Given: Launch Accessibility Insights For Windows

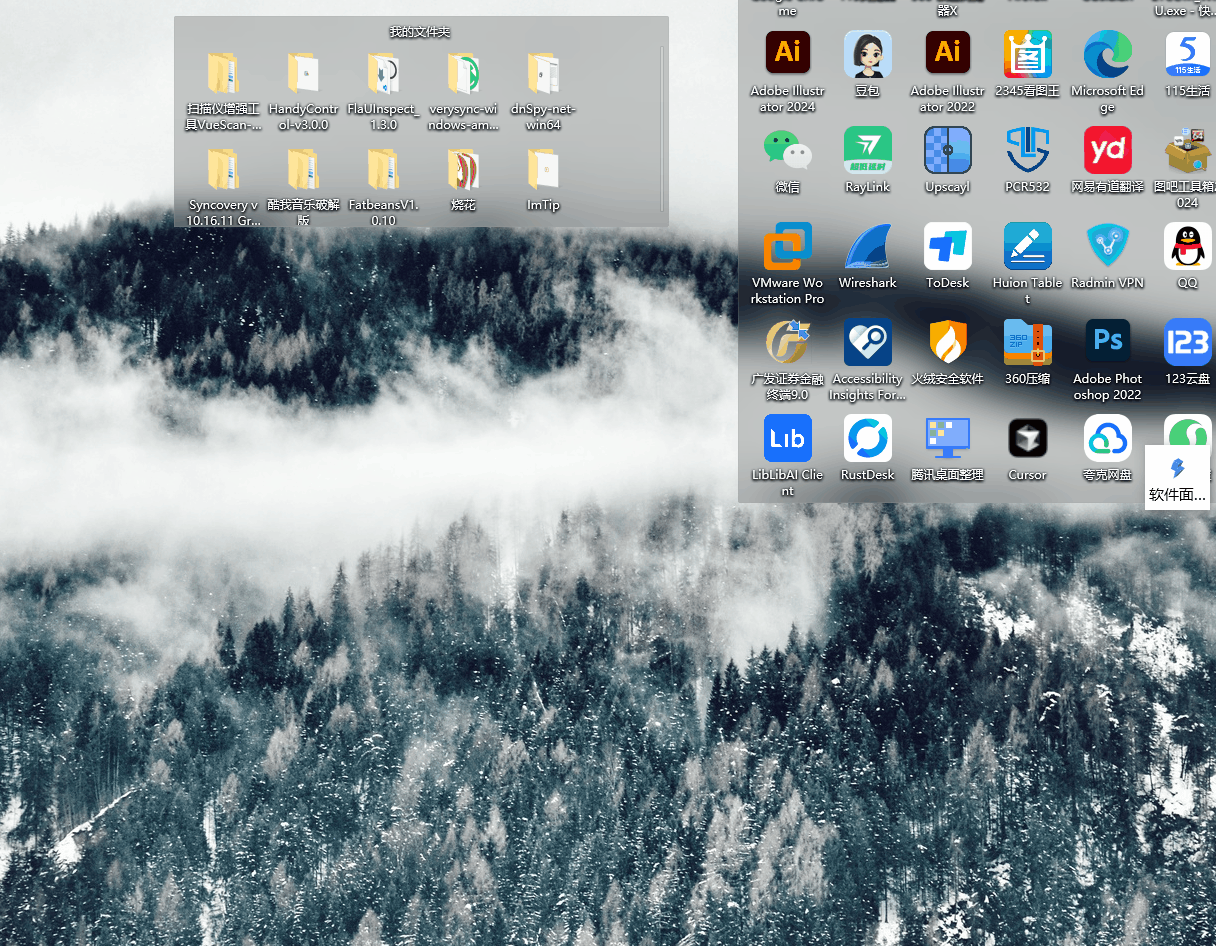Looking at the screenshot, I should pos(868,360).
